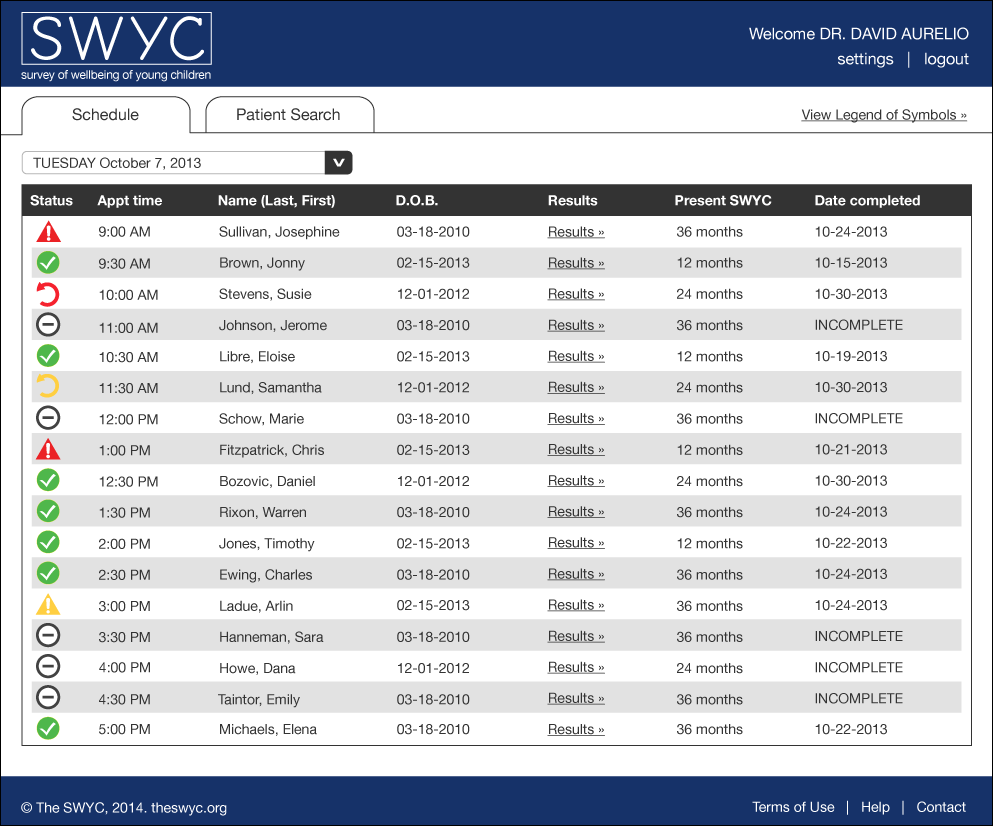This screenshot has width=993, height=826.
Task: Switch to the Patient Search tab
Action: (289, 115)
